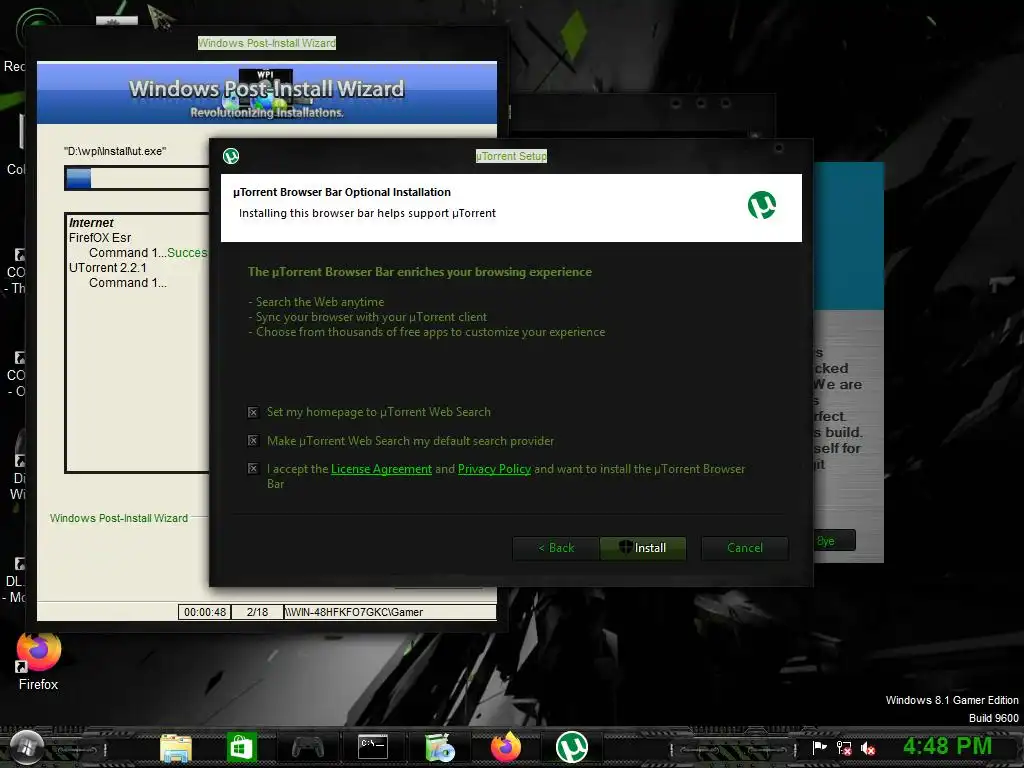1024x768 pixels.
Task: Click the Bye button in the background window
Action: 834,541
